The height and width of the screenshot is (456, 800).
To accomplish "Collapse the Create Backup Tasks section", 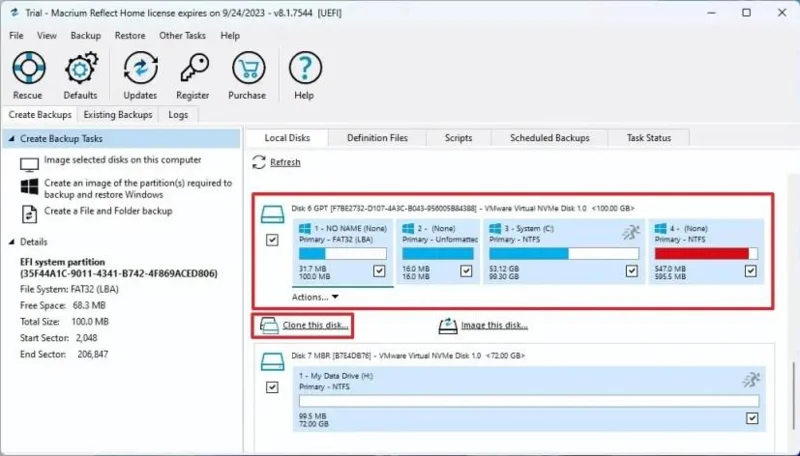I will point(12,139).
